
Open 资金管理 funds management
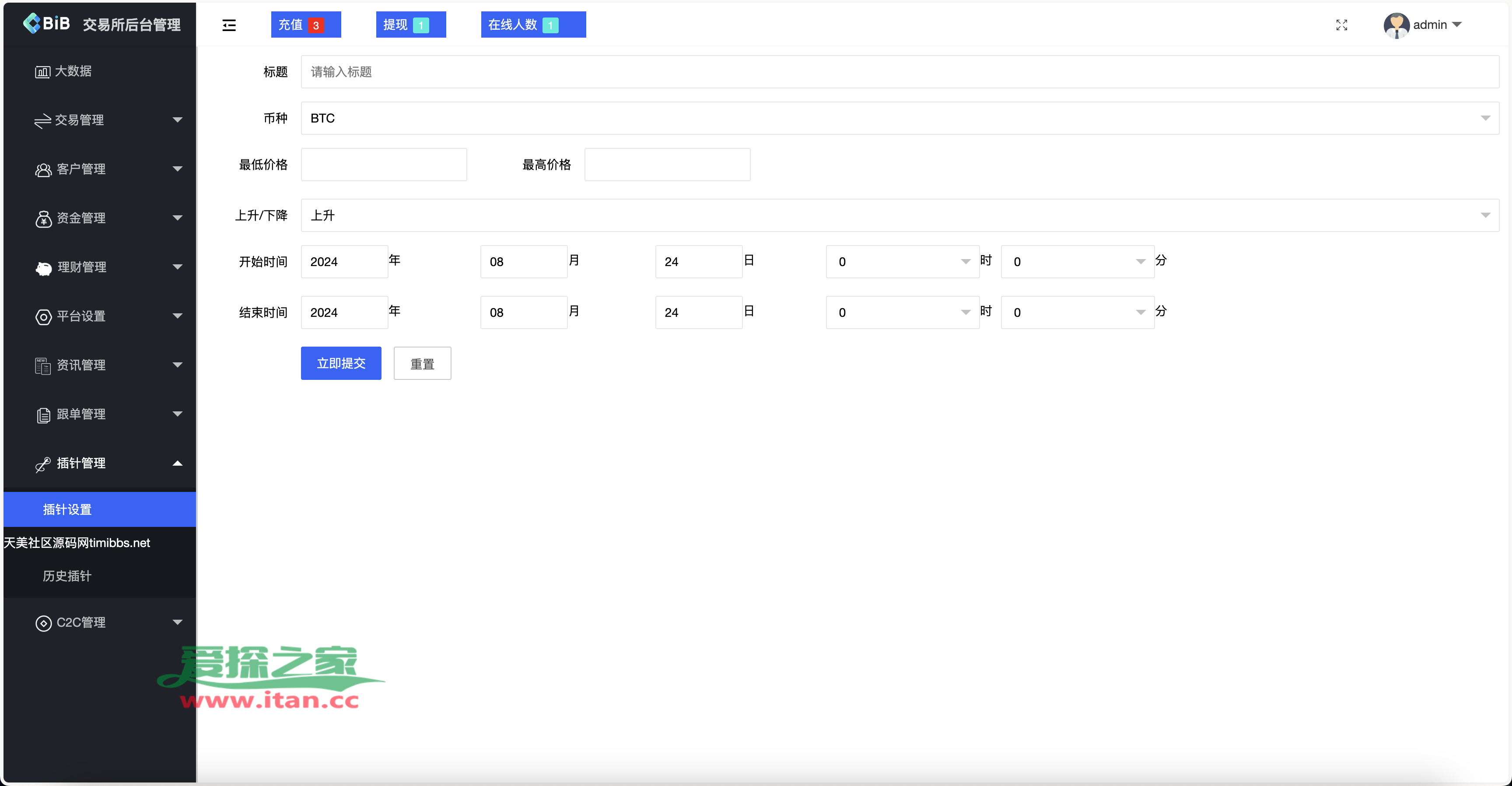43,218
